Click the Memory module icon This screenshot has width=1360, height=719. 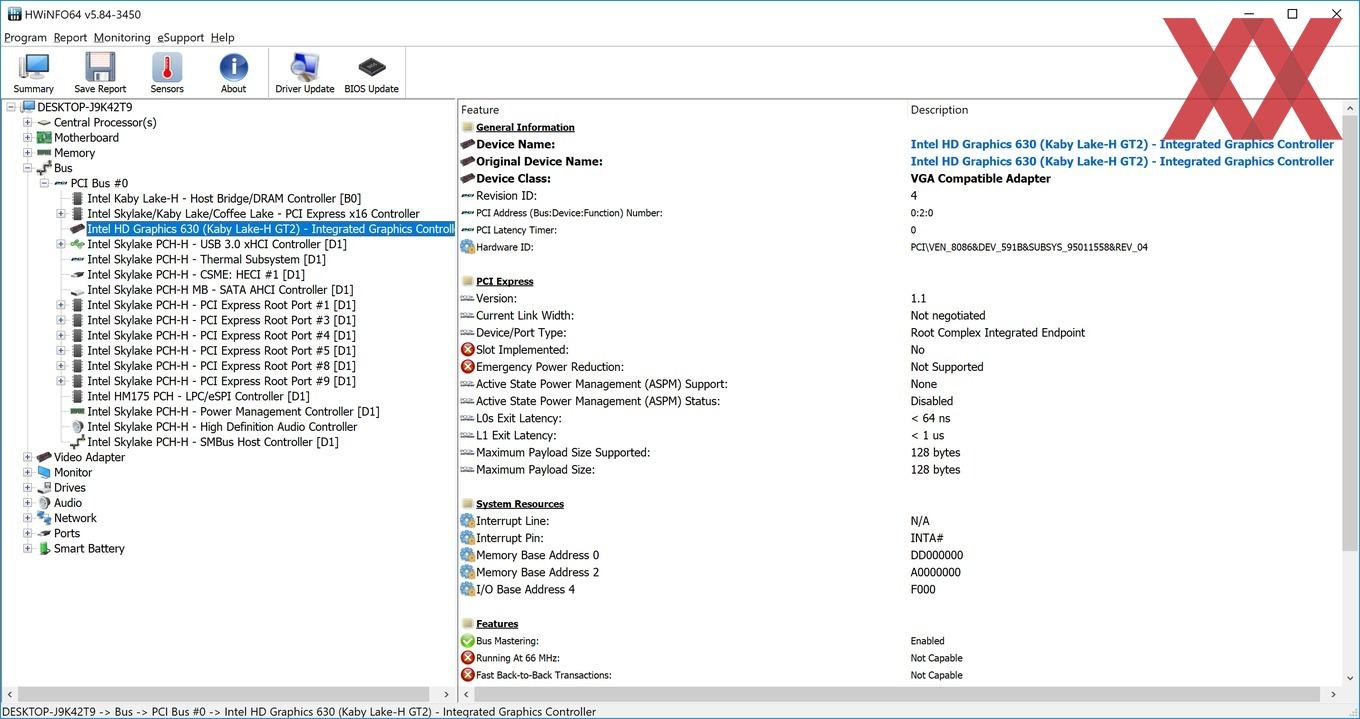click(44, 153)
